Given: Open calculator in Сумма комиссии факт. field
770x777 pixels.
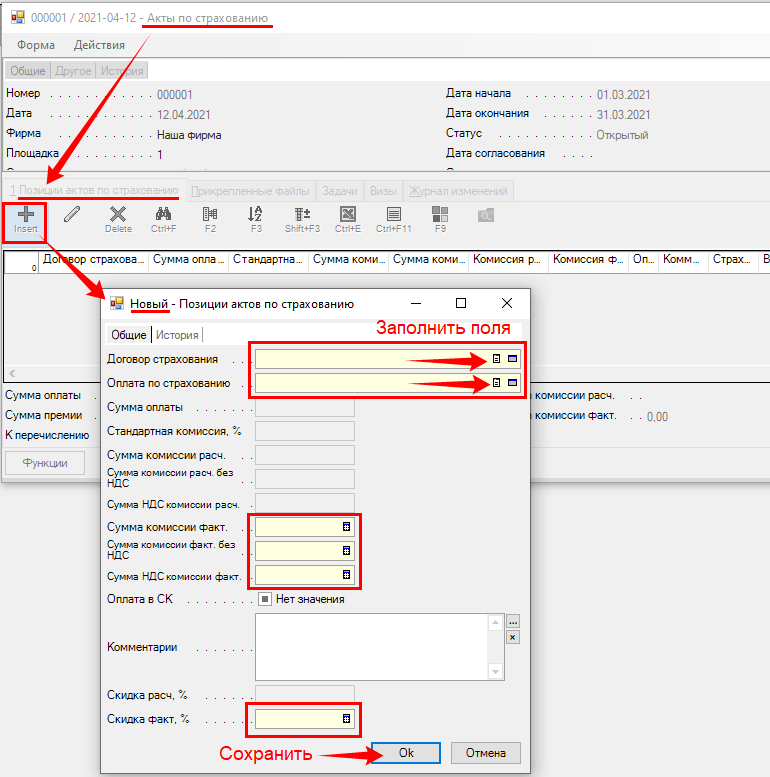Looking at the screenshot, I should click(347, 526).
